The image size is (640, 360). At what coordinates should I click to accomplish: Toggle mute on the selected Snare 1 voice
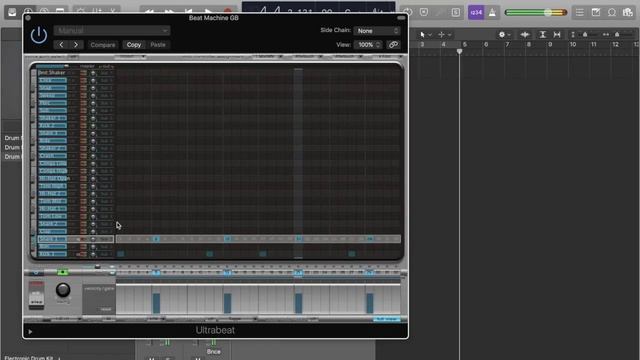(83, 239)
